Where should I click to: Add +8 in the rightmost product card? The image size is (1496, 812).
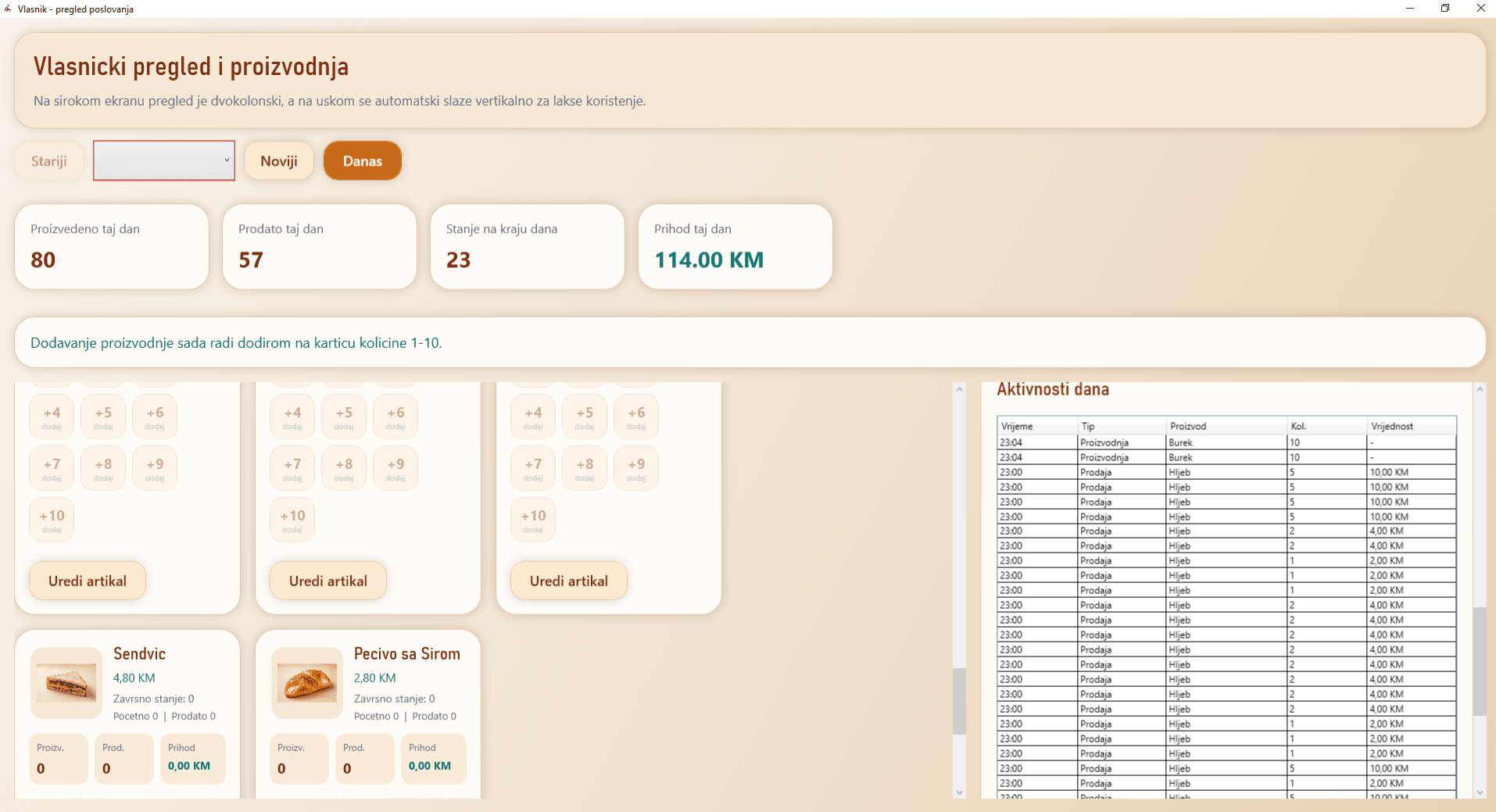[x=585, y=468]
